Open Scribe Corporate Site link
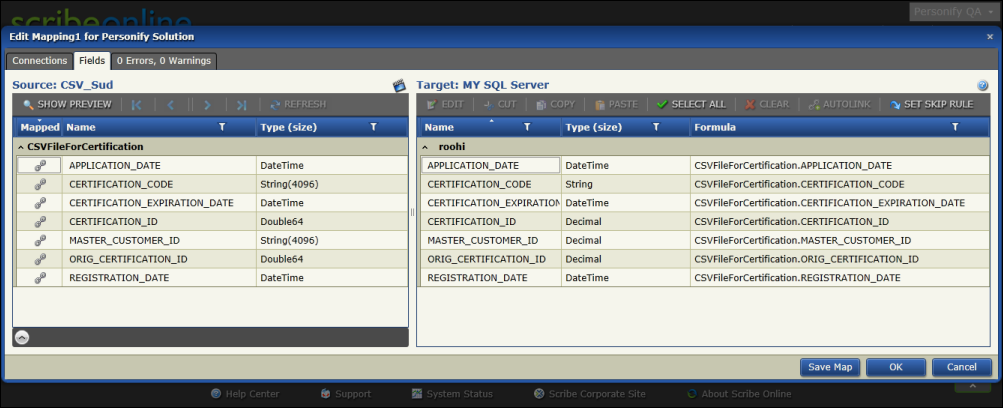Screen dimensions: 1003x408 (590, 394)
